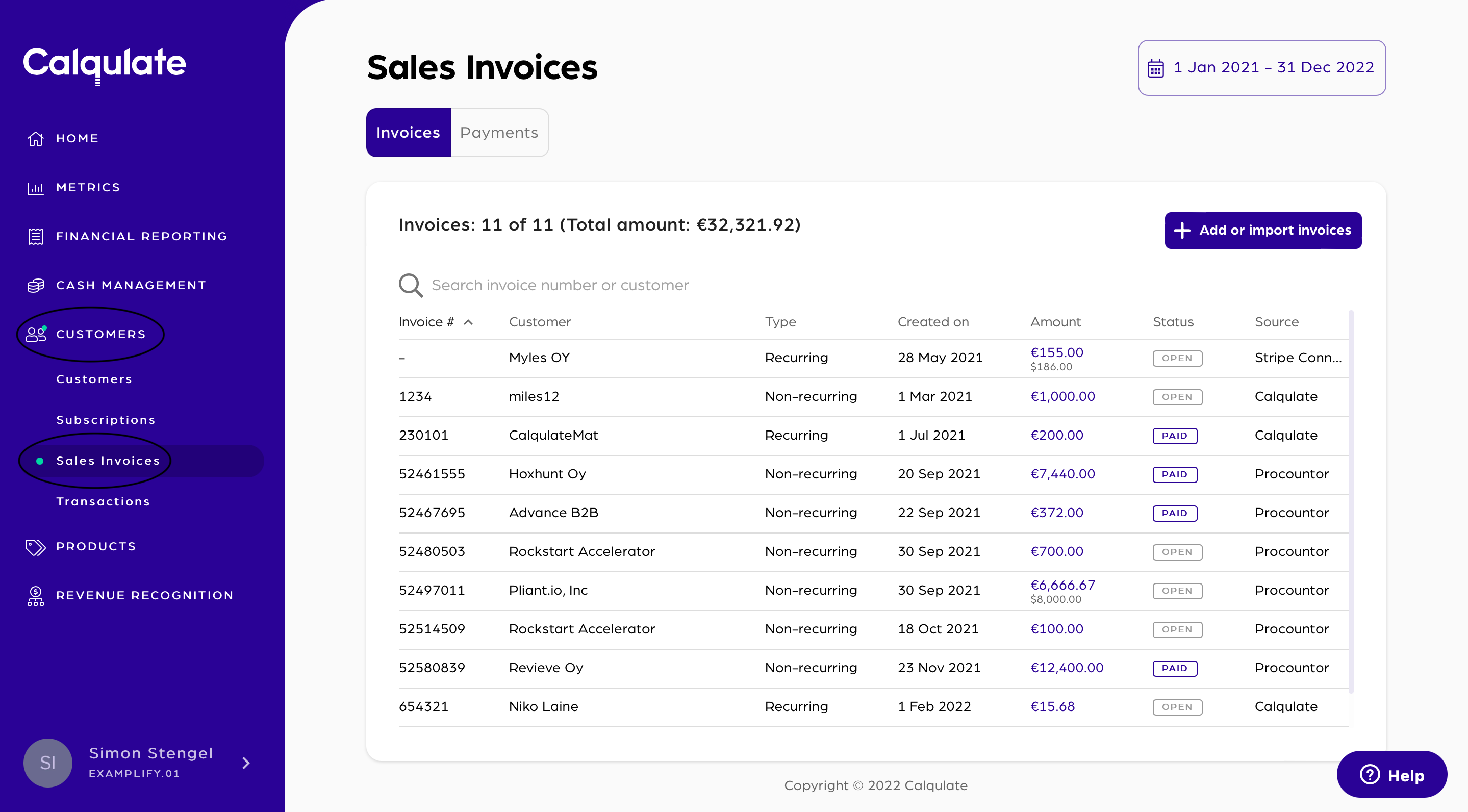Click the Financial Reporting document icon
The width and height of the screenshot is (1468, 812).
(x=35, y=237)
